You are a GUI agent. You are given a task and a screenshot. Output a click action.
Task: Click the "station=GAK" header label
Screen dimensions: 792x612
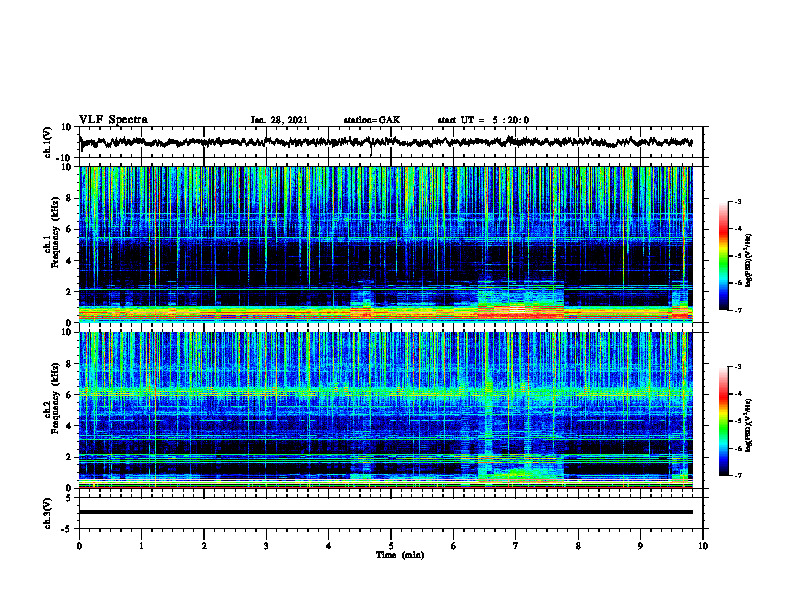point(372,120)
